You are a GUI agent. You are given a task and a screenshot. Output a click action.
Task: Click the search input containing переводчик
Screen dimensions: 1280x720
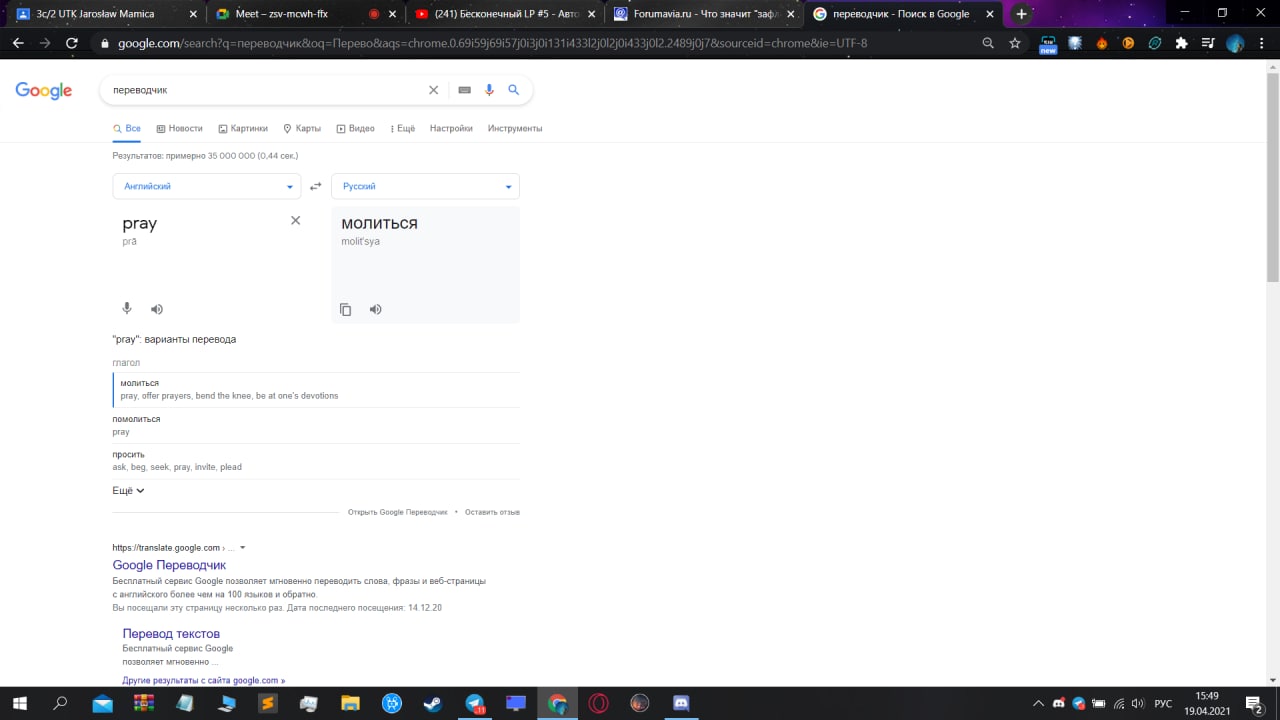[262, 90]
